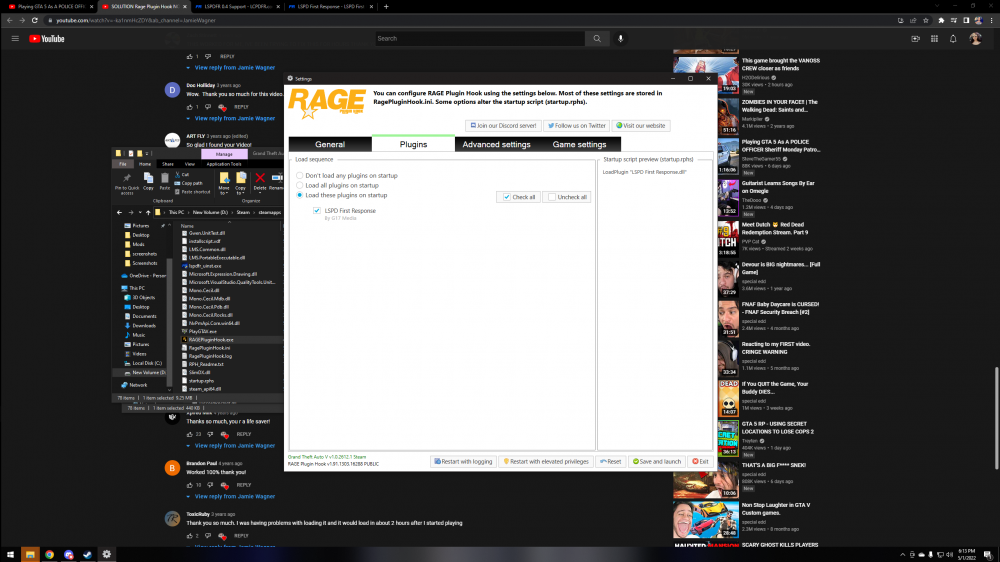Click the Exit button in RAGE settings

(x=700, y=461)
